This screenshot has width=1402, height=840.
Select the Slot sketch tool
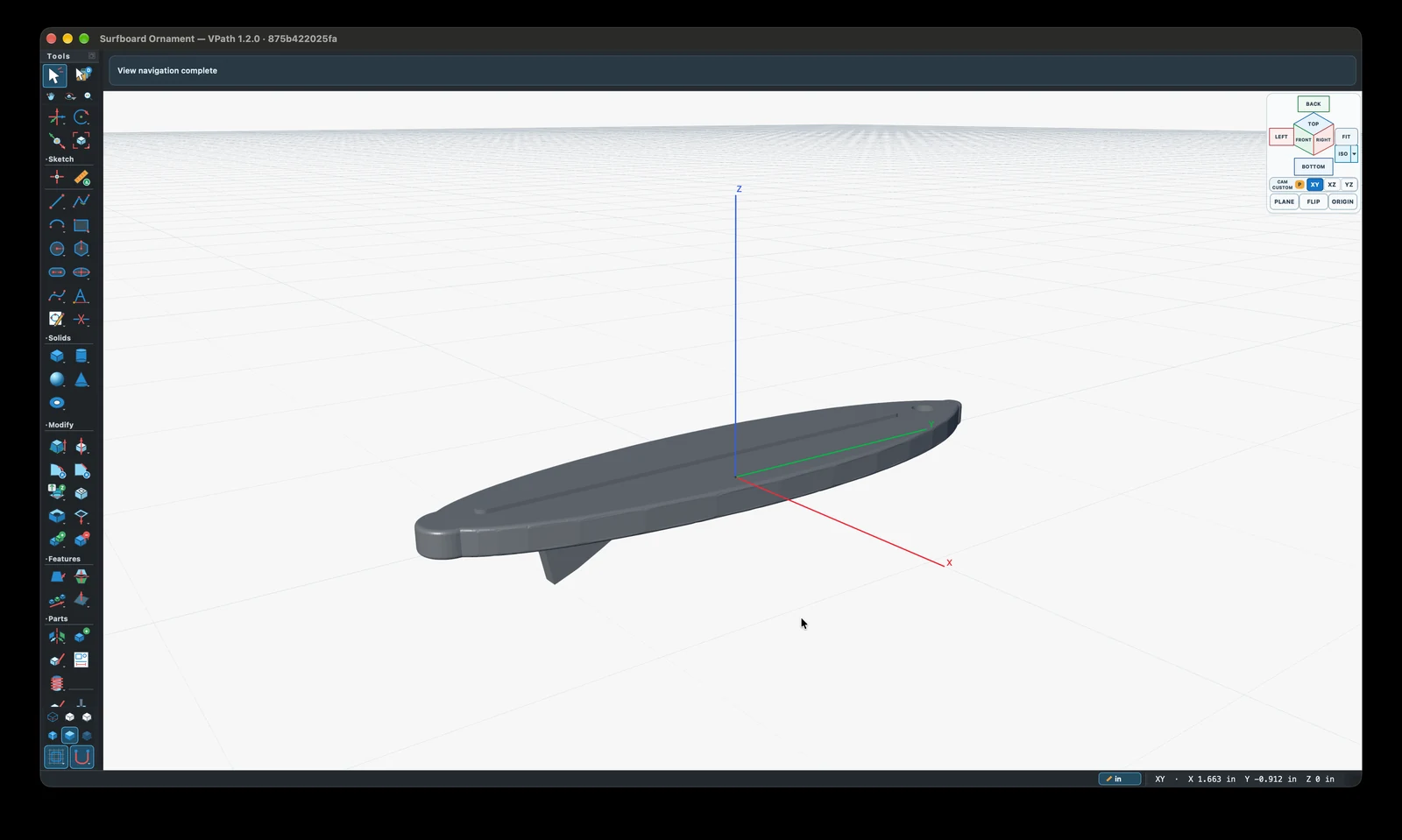coord(57,272)
